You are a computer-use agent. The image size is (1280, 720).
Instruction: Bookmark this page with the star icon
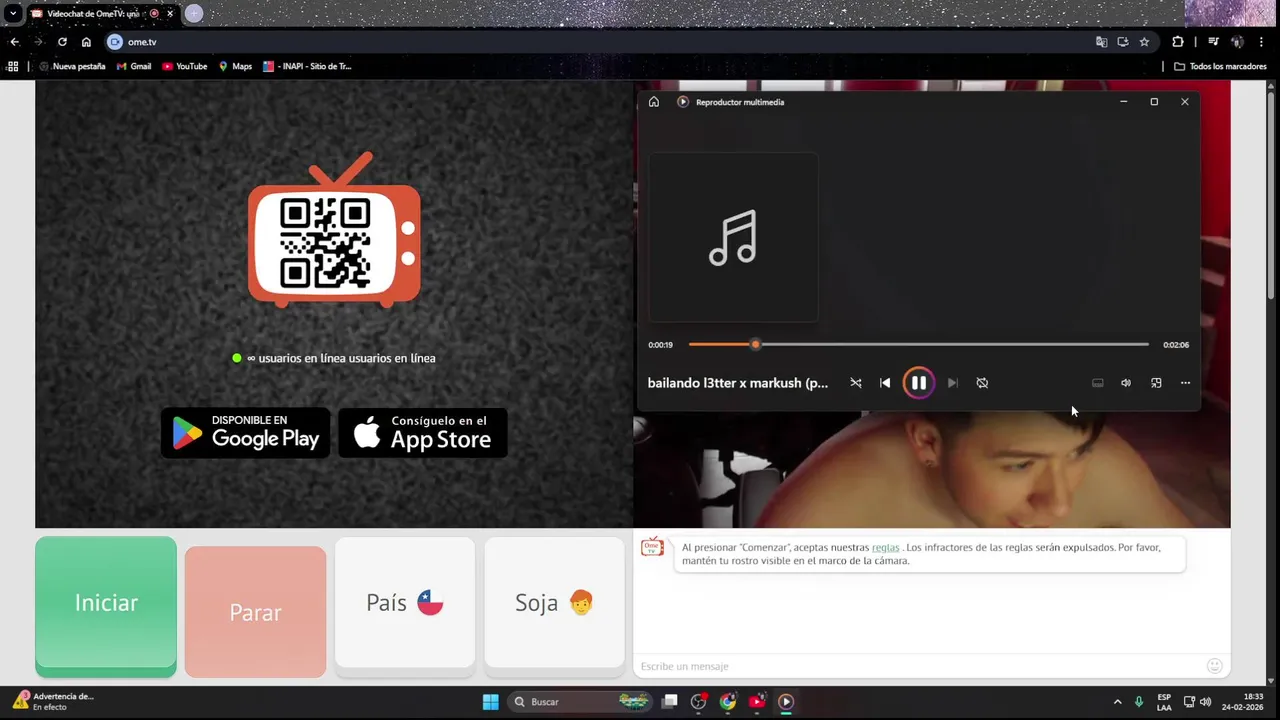point(1144,42)
